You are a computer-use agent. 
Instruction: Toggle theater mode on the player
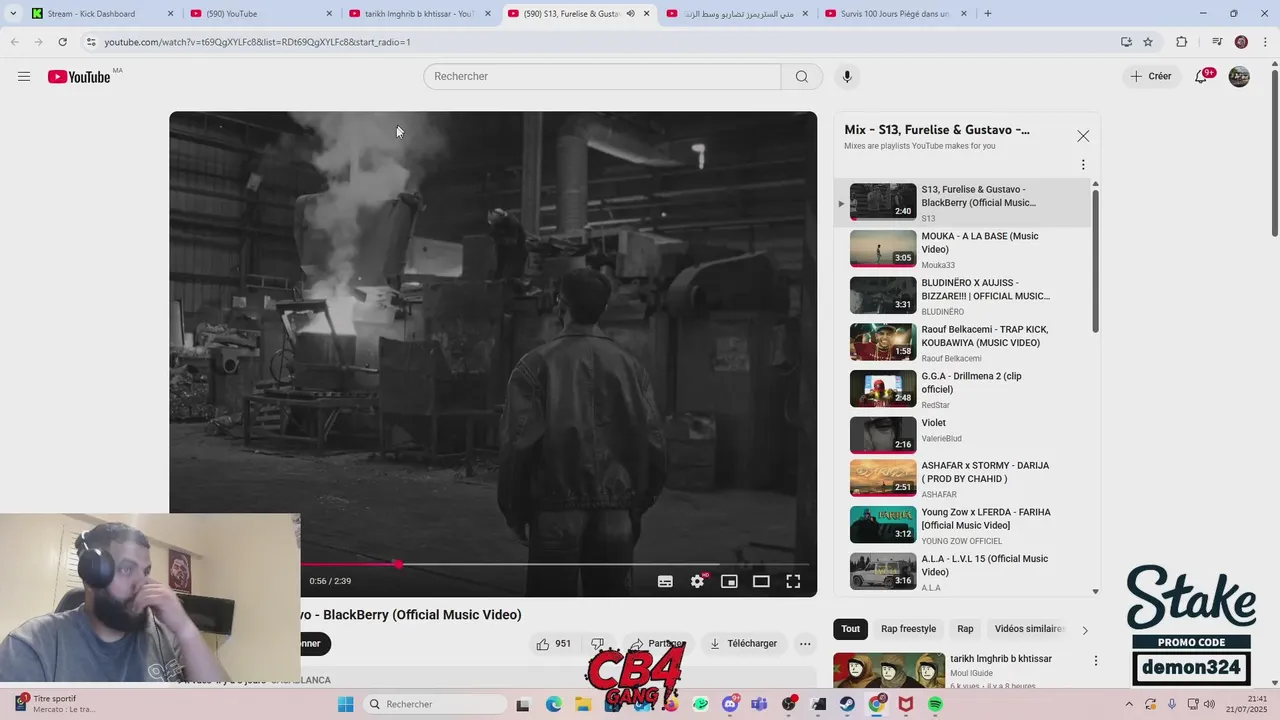pyautogui.click(x=761, y=581)
